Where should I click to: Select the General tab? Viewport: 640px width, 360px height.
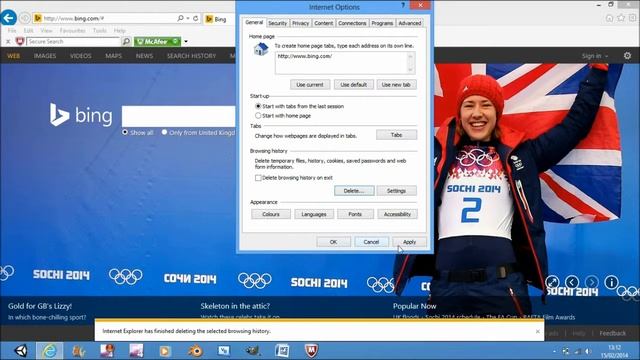[x=254, y=22]
